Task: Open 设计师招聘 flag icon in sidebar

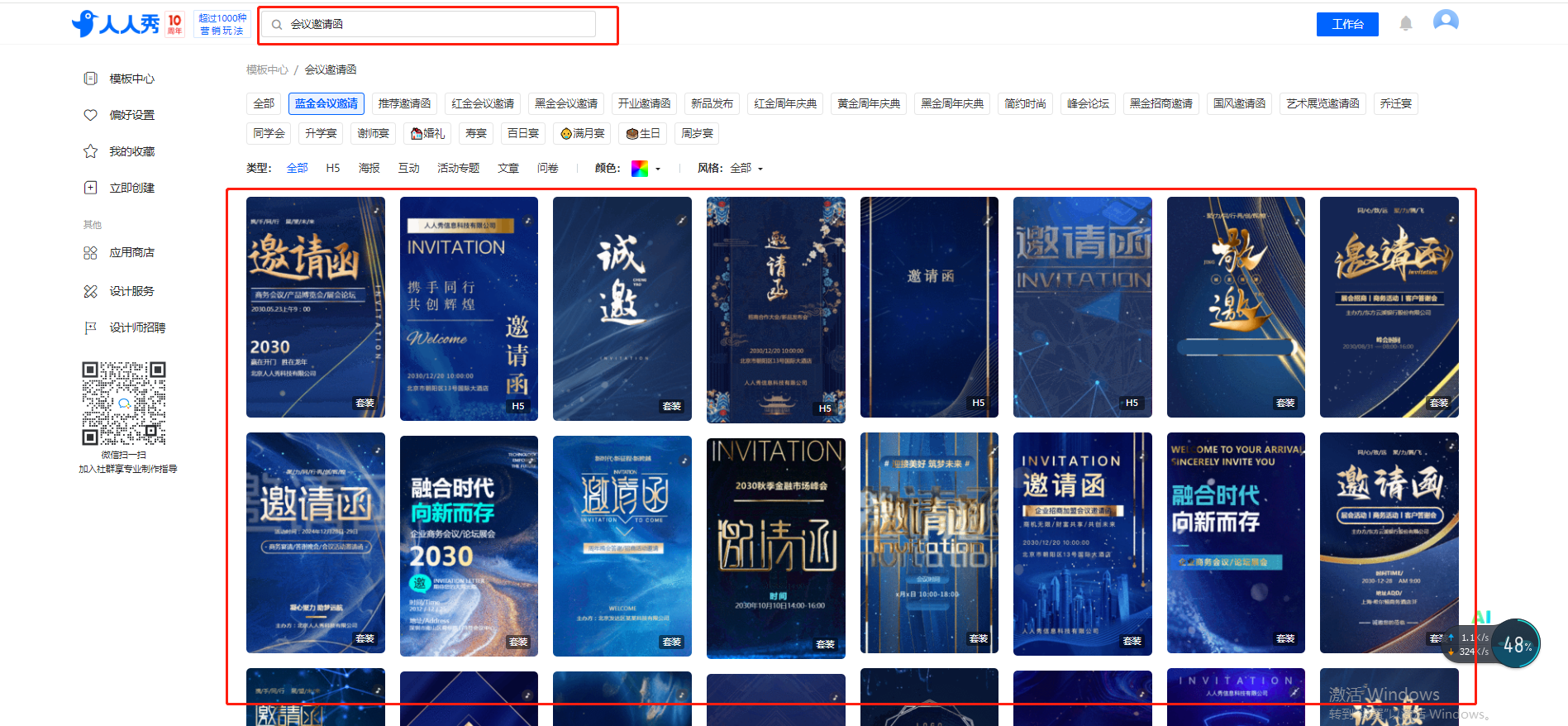Action: (91, 327)
